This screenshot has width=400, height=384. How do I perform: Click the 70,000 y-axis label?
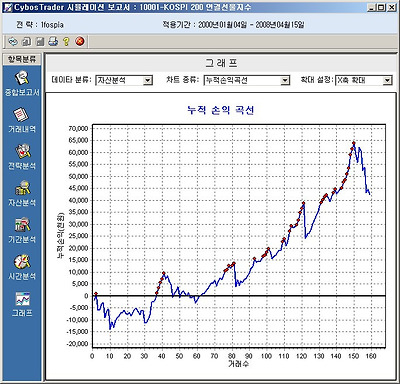tap(79, 129)
